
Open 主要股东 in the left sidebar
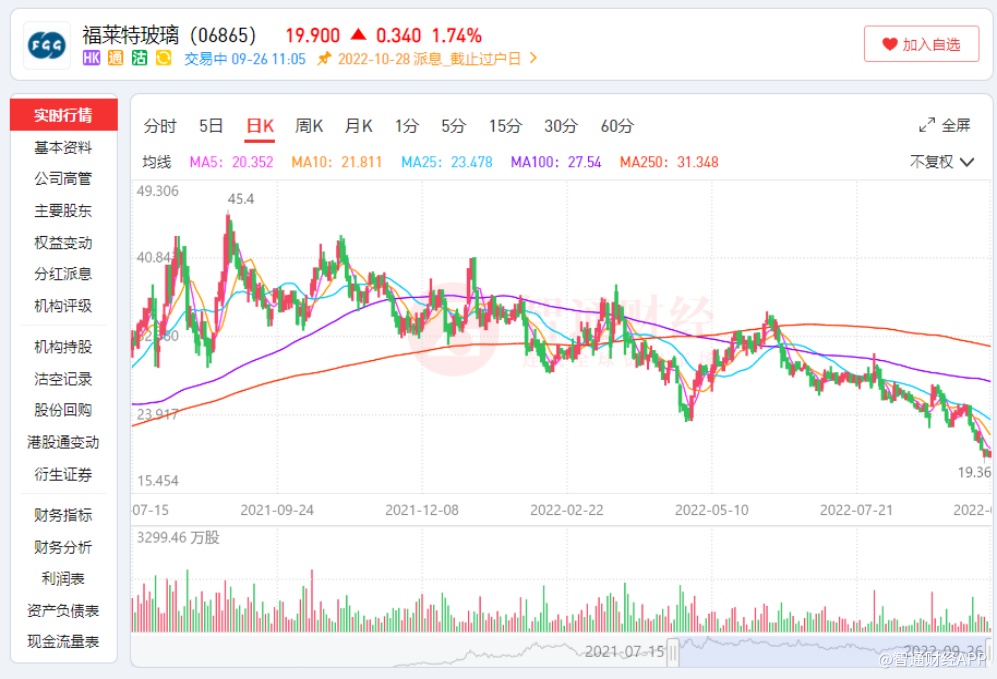pyautogui.click(x=63, y=211)
